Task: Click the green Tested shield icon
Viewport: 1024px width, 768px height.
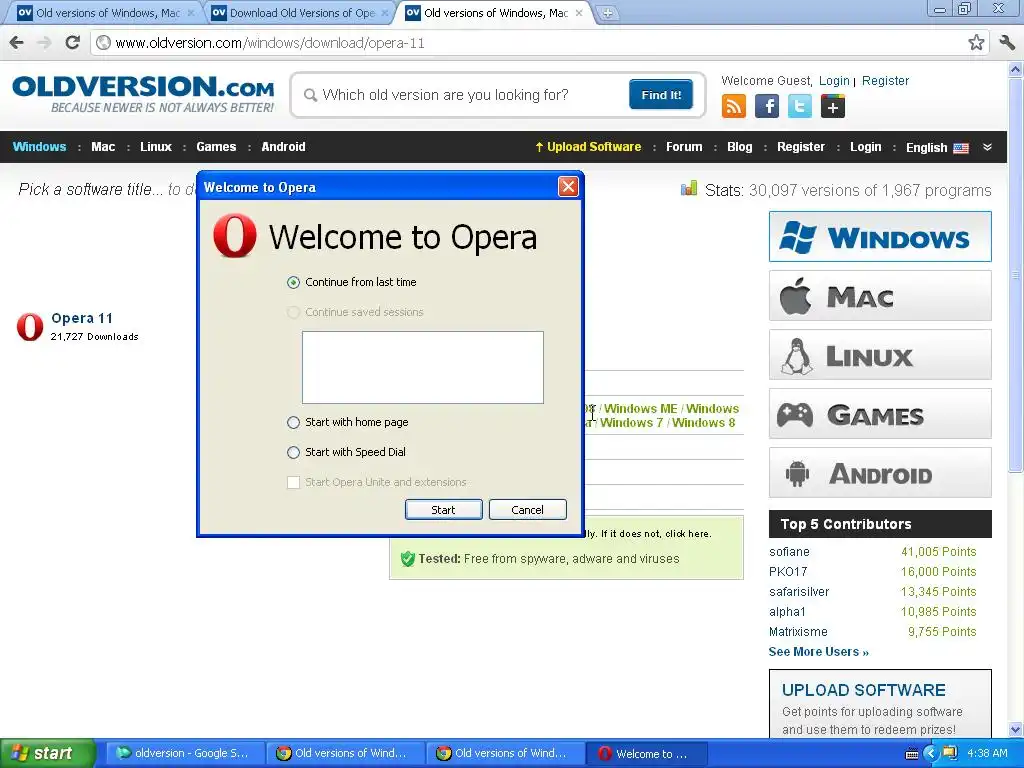Action: [x=408, y=559]
